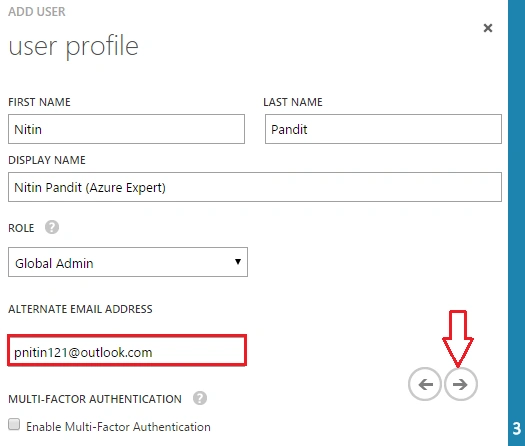Click the user profile page title
Viewport: 525px width, 446px height.
click(x=73, y=46)
